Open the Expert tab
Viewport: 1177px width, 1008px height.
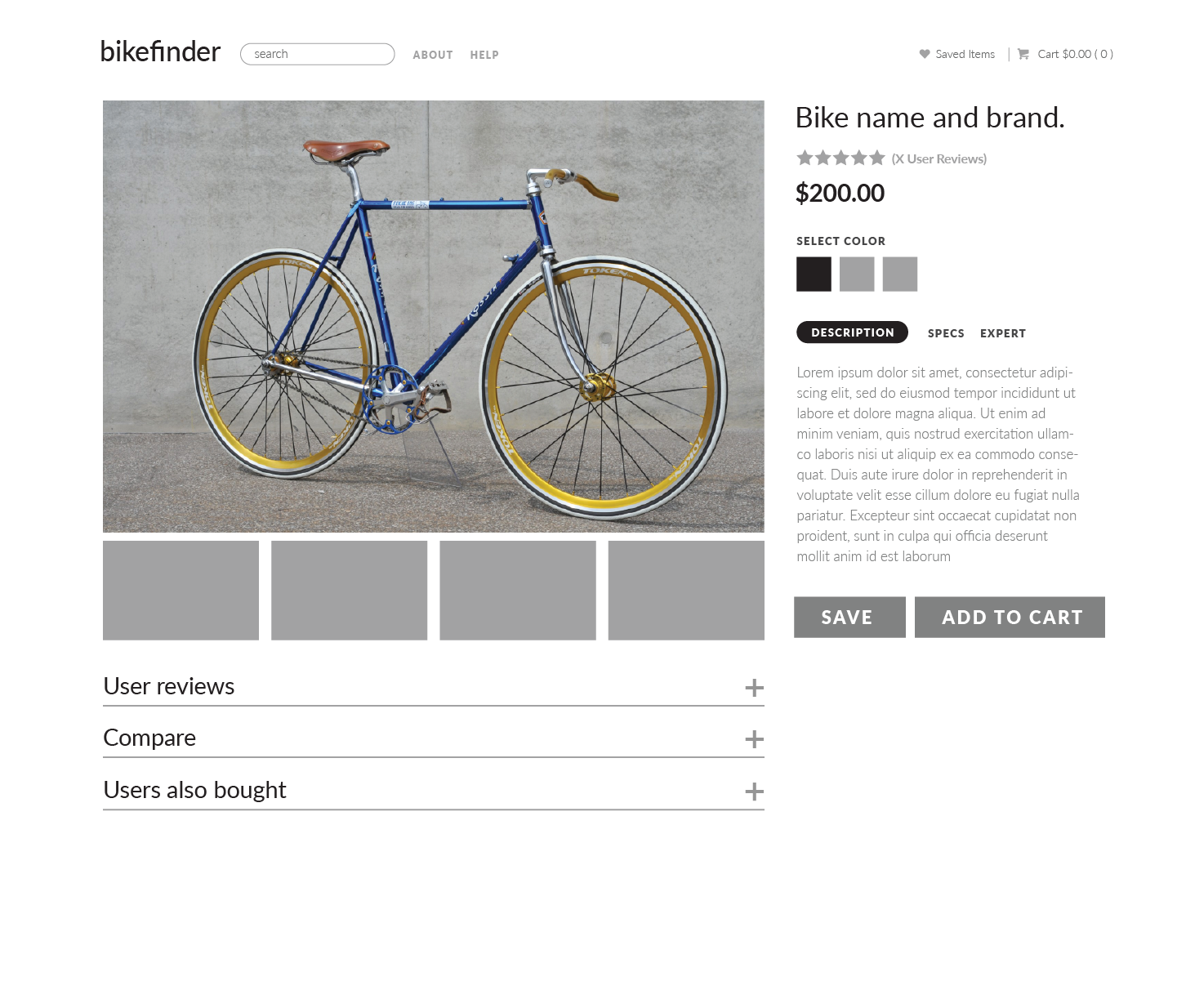point(1003,333)
